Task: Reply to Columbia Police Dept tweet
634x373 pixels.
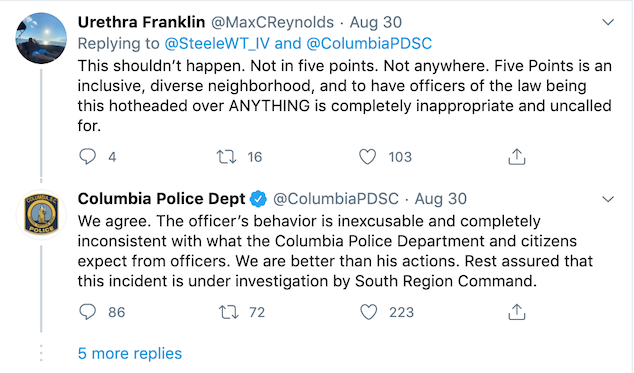Action: 87,312
